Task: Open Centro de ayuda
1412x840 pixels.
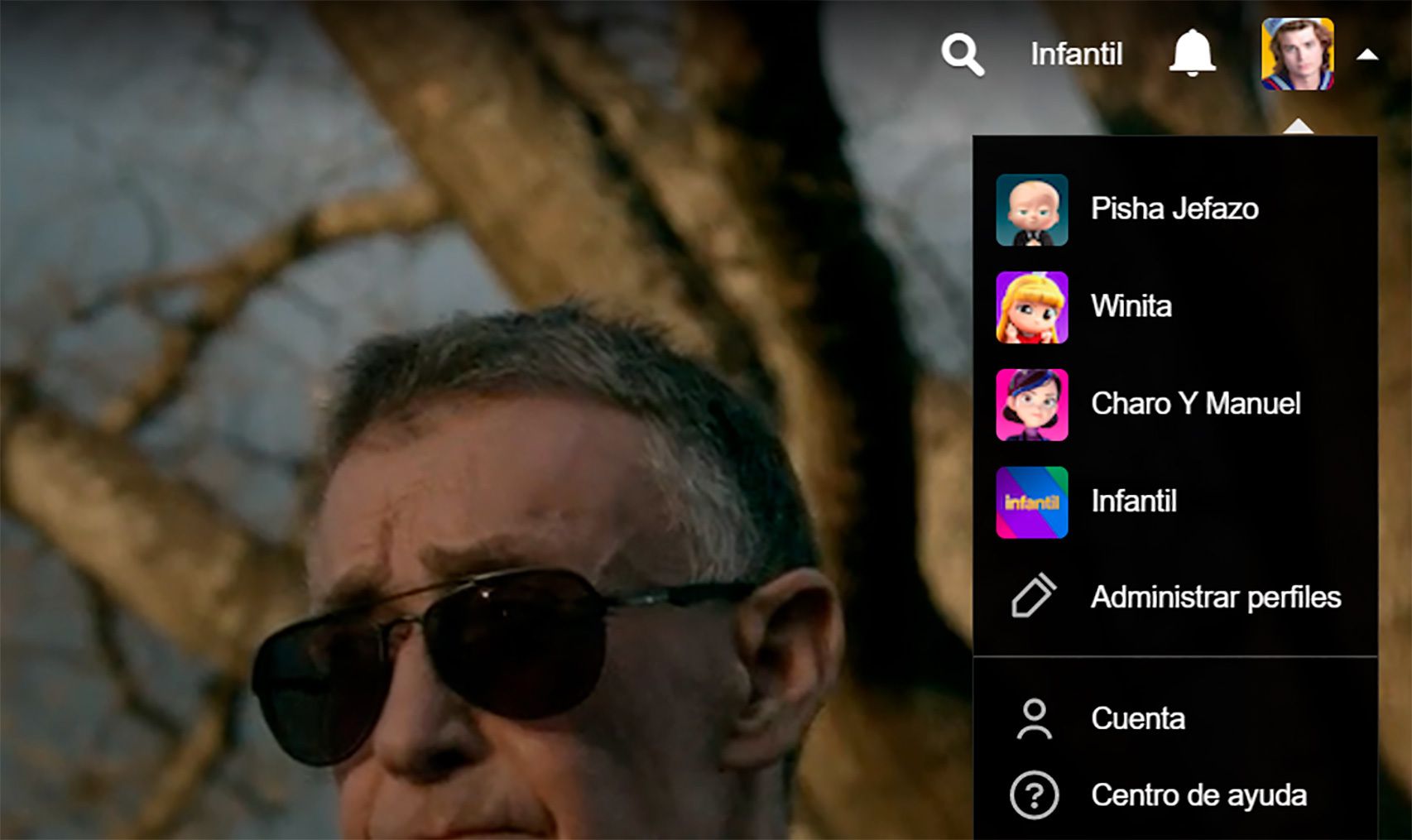Action: click(1198, 795)
